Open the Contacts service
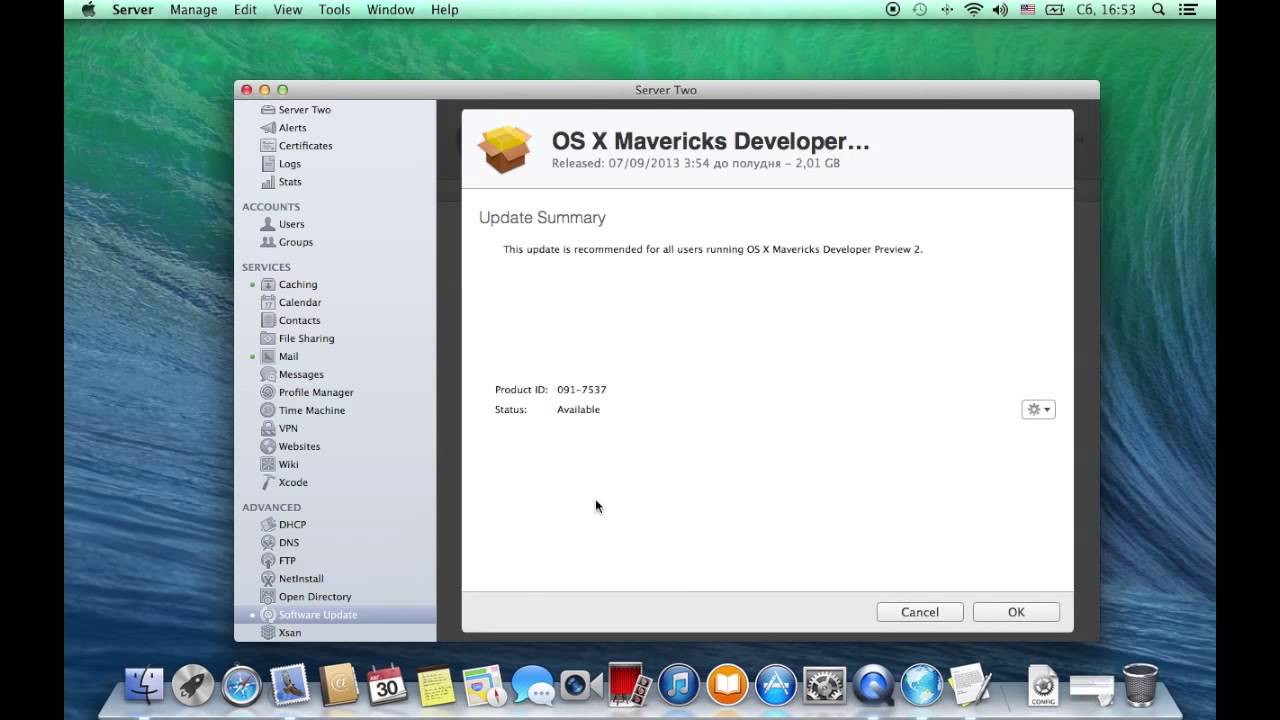The height and width of the screenshot is (720, 1280). click(290, 320)
